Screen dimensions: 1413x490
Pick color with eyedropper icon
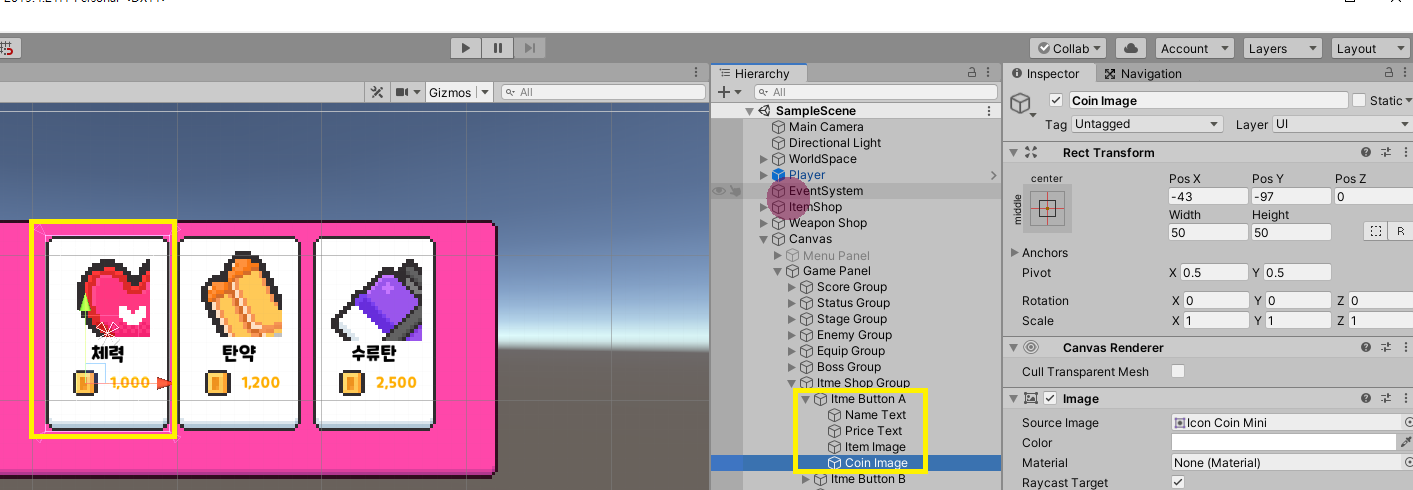click(x=1406, y=442)
